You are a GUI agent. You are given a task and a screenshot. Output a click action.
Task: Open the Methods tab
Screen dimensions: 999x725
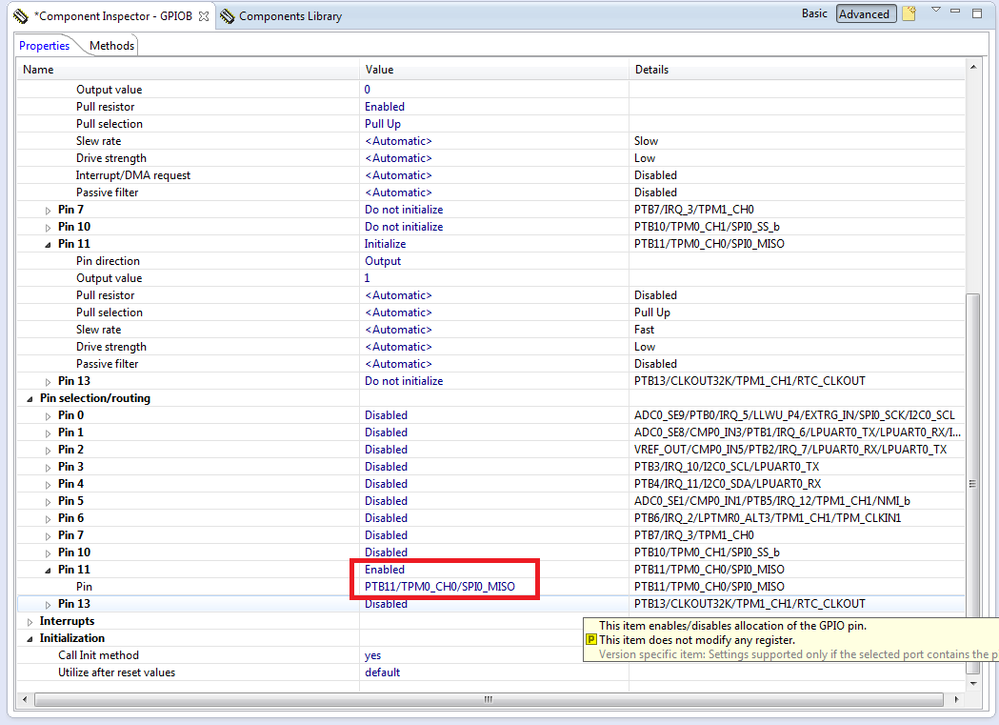[x=111, y=46]
